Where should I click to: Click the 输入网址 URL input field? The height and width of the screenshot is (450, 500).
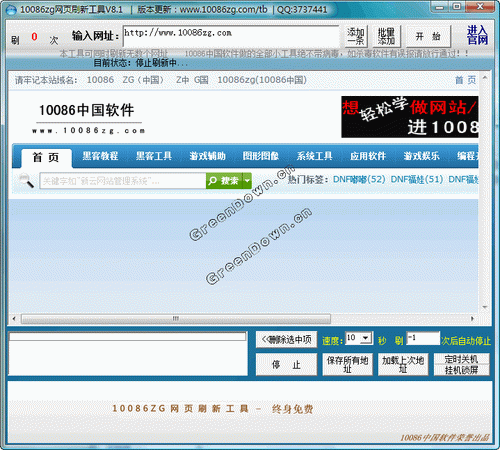tap(231, 36)
